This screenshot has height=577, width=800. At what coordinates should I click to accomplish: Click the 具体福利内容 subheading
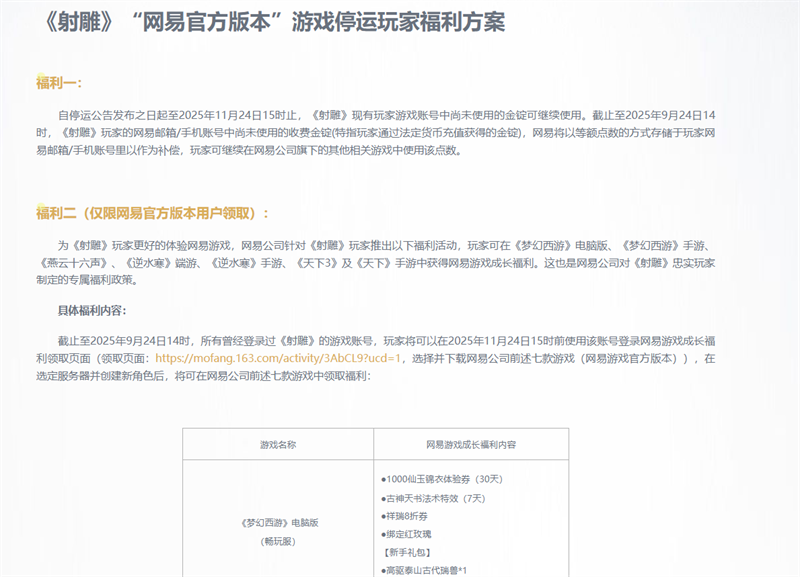(92, 309)
